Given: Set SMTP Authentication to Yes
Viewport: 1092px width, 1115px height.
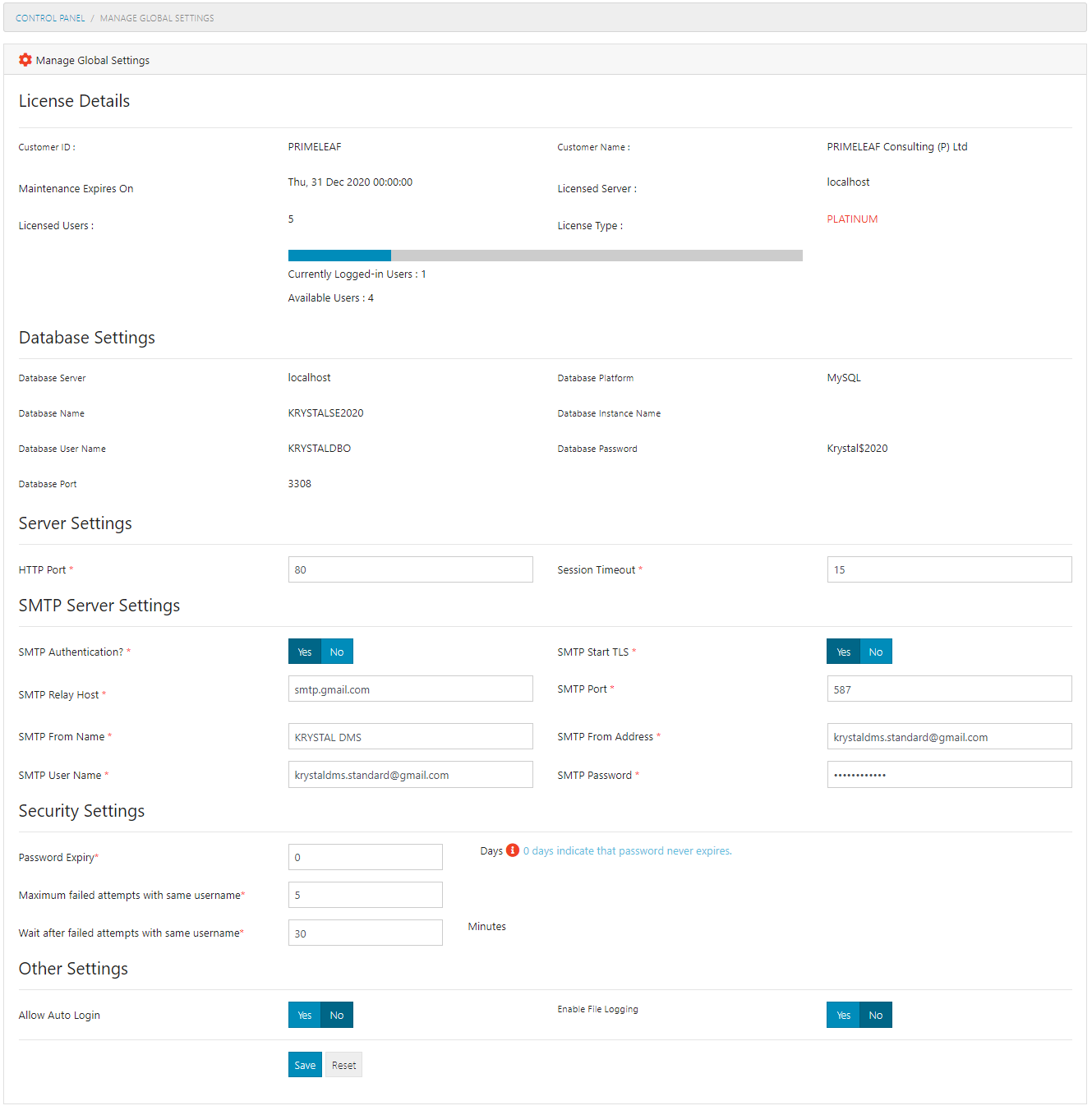Looking at the screenshot, I should pos(305,652).
